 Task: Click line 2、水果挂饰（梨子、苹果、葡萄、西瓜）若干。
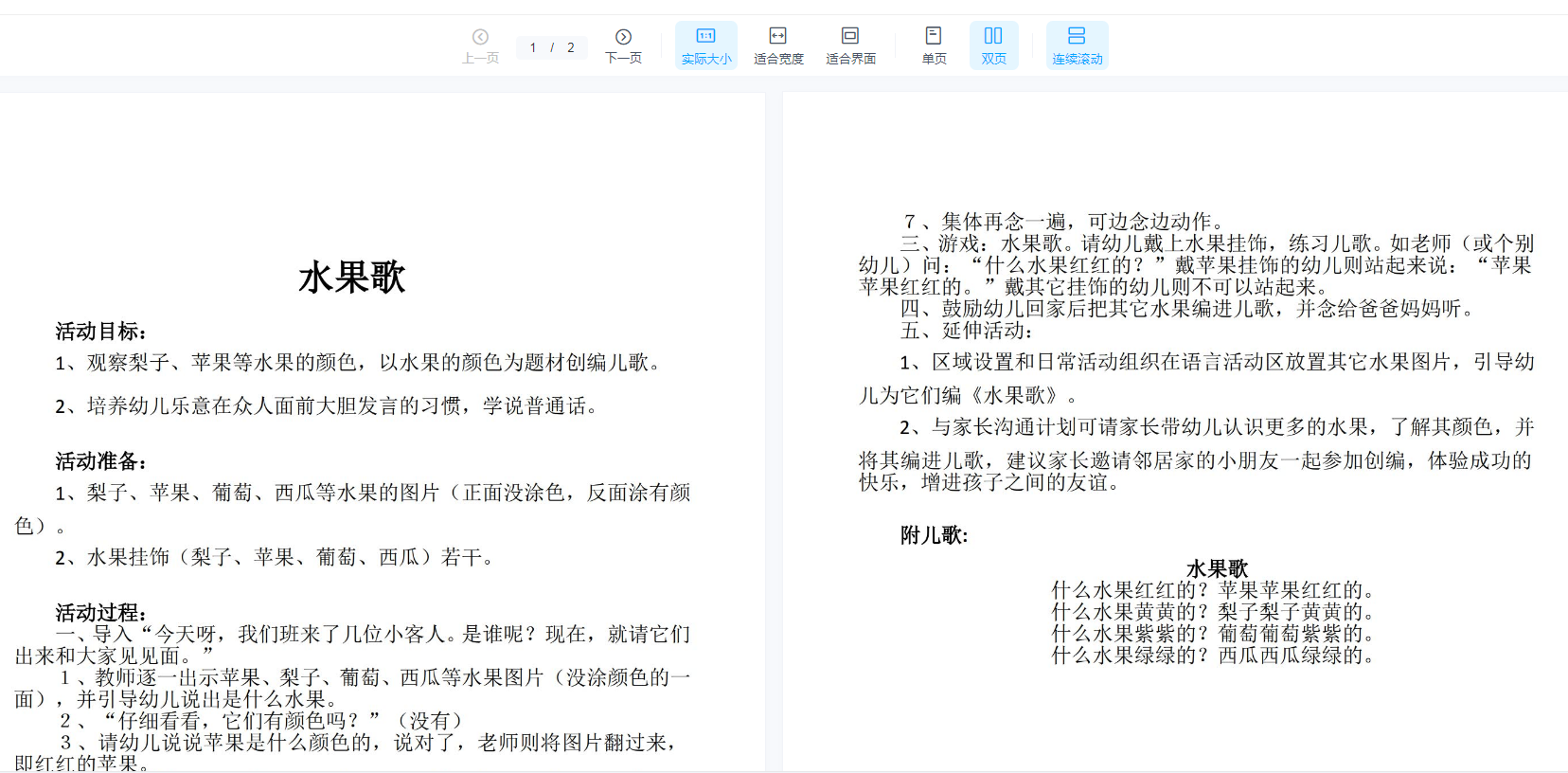pyautogui.click(x=276, y=558)
